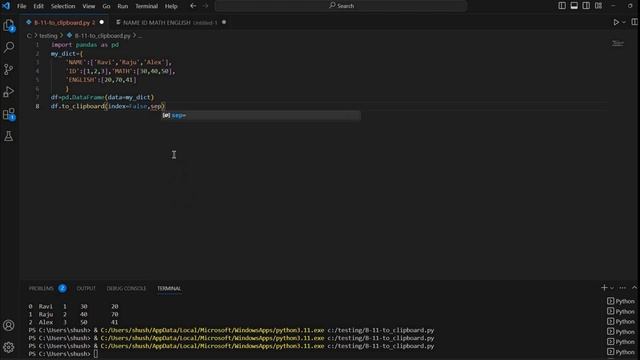640x360 pixels.
Task: Click the VS Code logo icon
Action: [x=6, y=6]
